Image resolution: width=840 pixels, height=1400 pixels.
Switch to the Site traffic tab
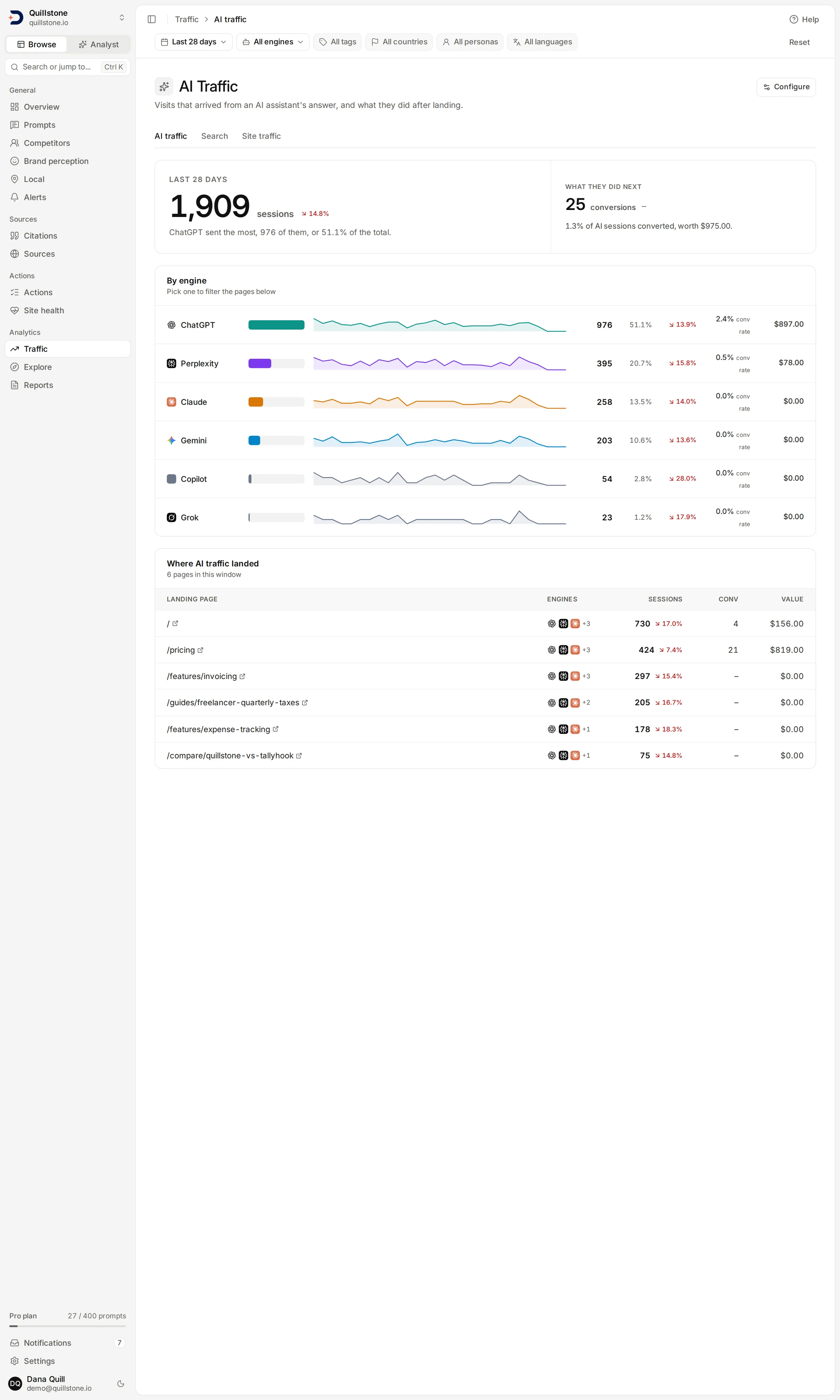click(261, 136)
